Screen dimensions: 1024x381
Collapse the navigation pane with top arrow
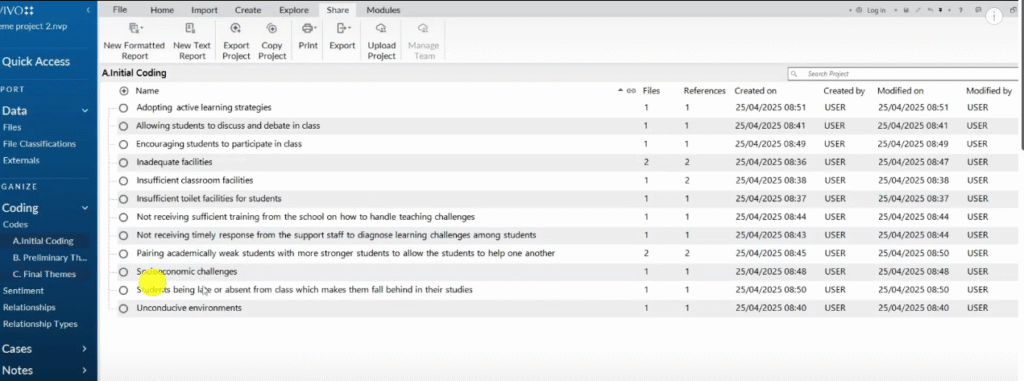88,10
